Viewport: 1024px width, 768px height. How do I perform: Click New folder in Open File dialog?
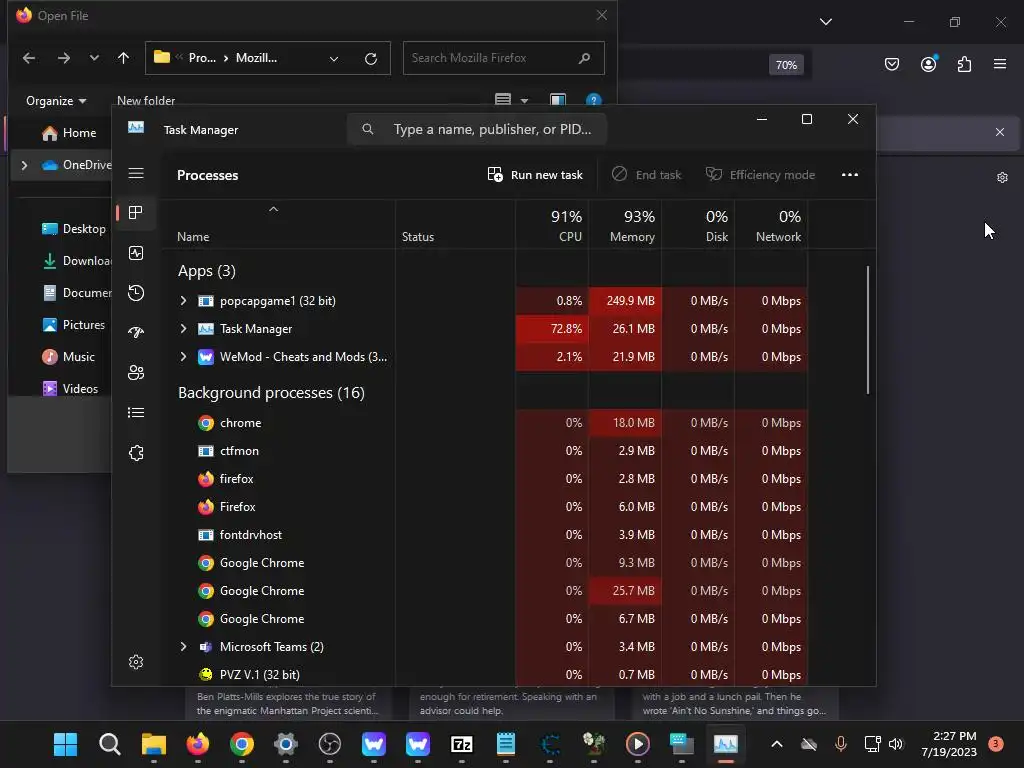pos(146,101)
